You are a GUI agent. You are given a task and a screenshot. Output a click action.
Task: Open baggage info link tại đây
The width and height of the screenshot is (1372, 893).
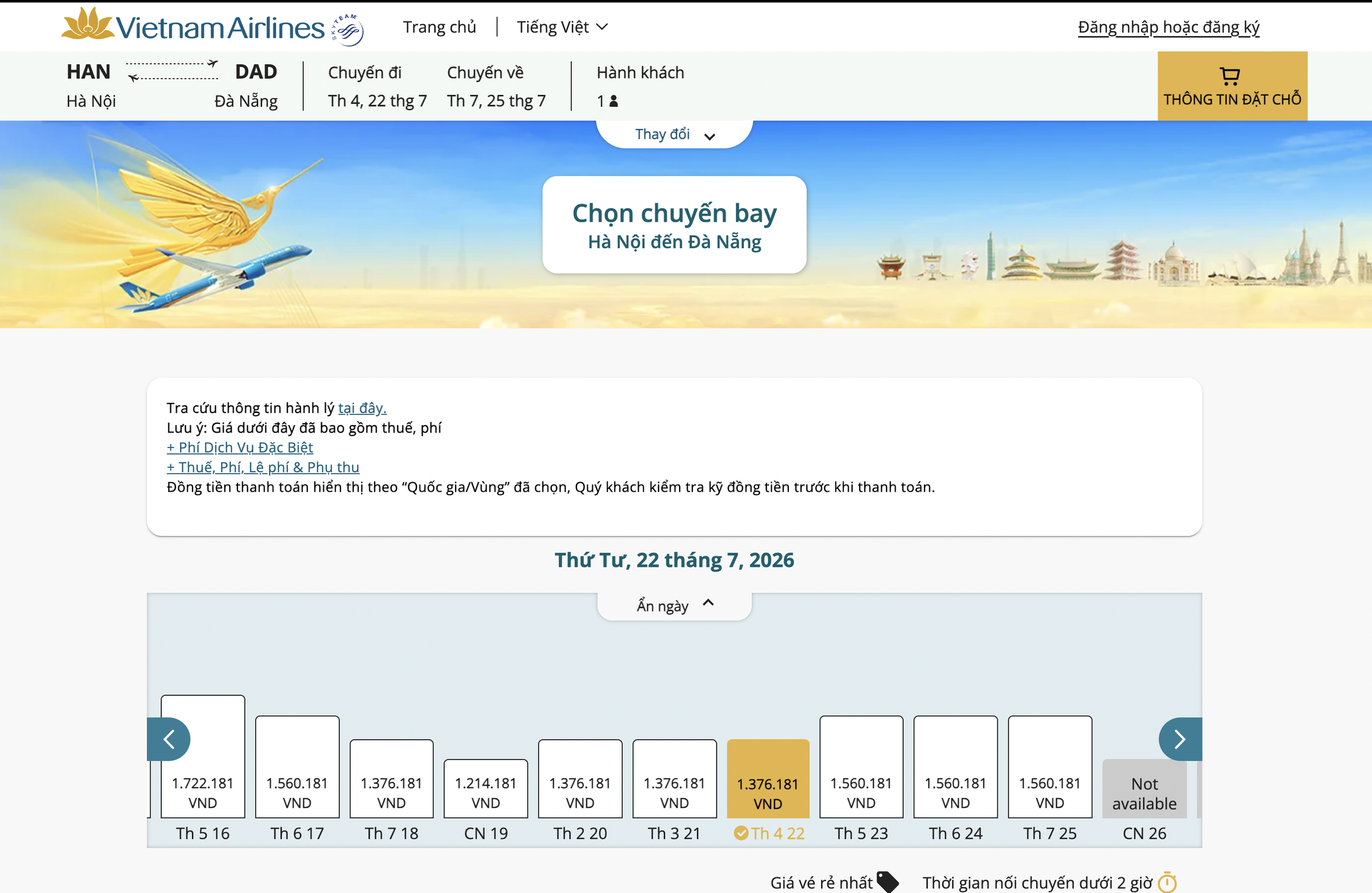362,408
